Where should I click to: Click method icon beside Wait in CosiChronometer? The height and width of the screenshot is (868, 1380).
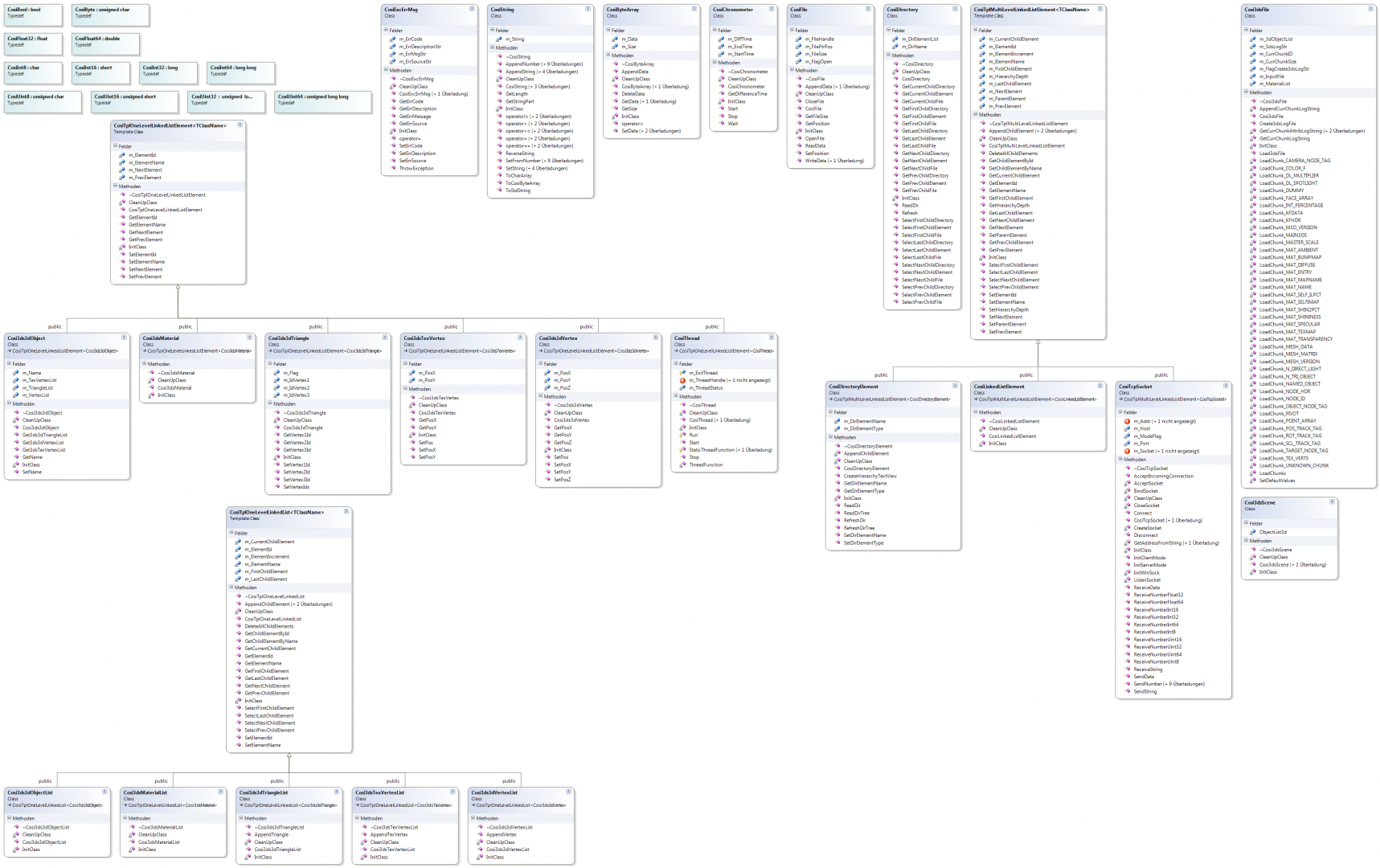[x=721, y=124]
